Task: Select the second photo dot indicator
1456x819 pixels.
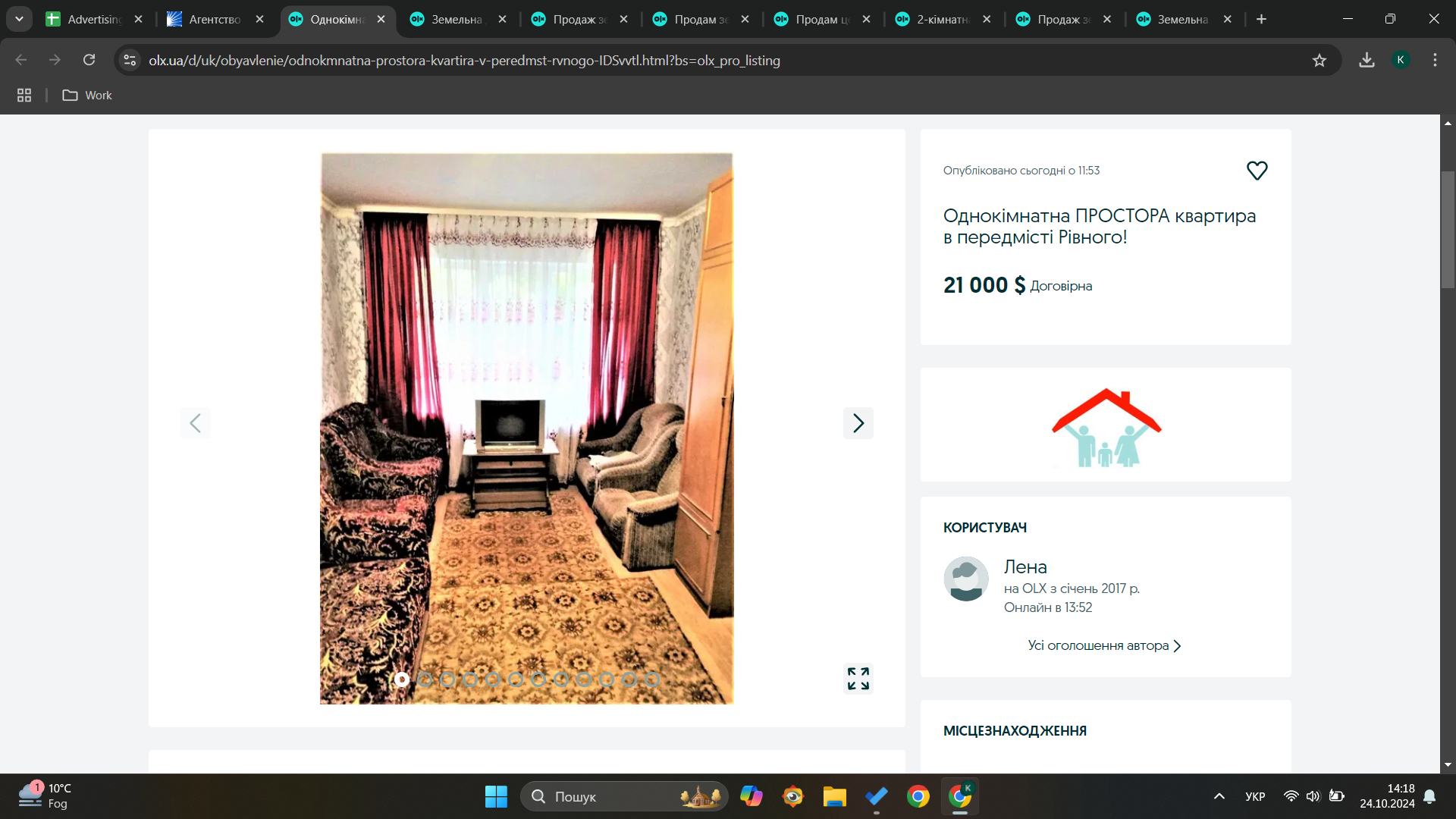Action: [x=425, y=679]
